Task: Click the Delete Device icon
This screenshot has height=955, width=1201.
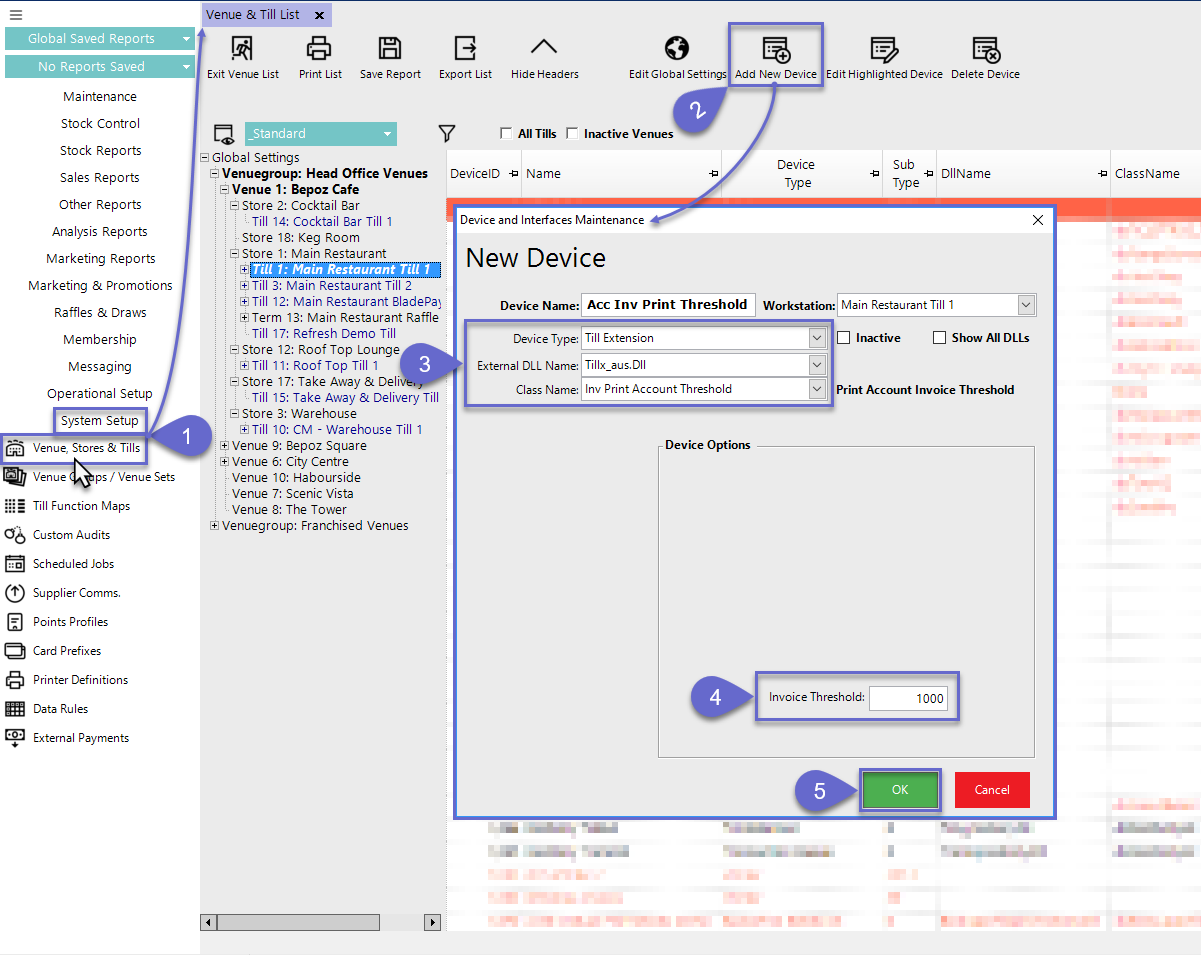Action: pyautogui.click(x=985, y=49)
